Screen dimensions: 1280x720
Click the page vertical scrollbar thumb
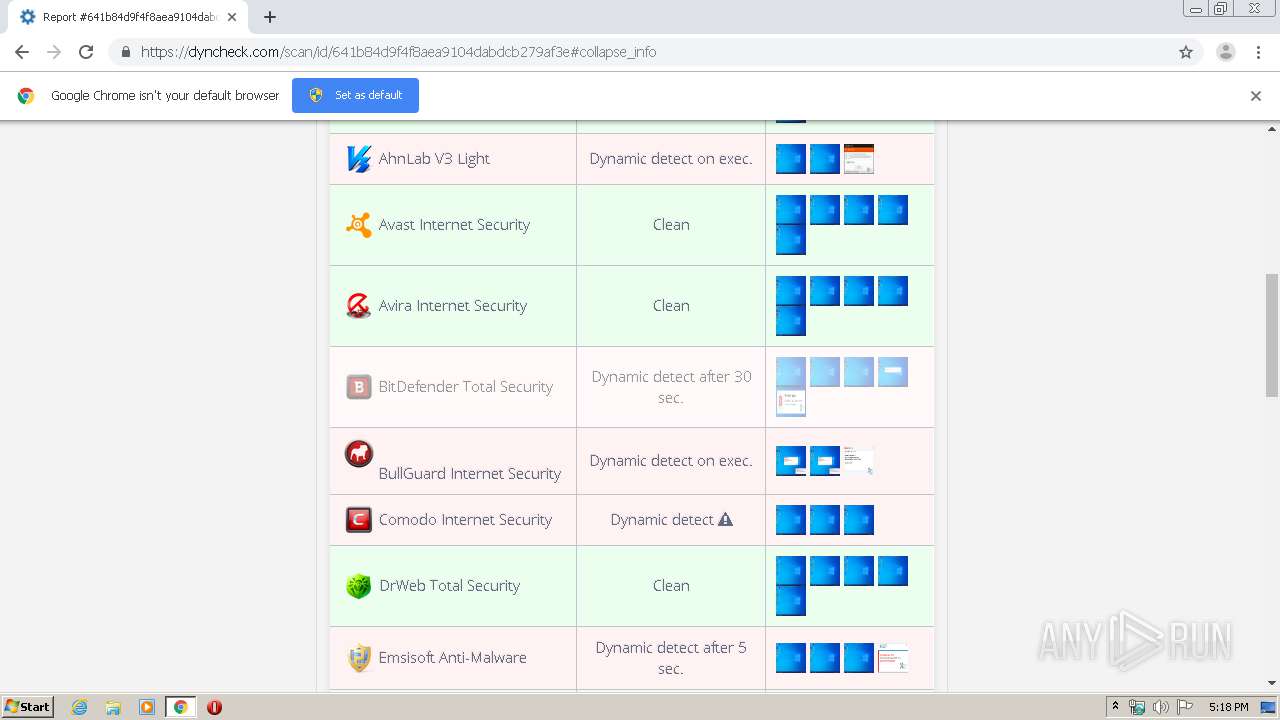coord(1272,335)
